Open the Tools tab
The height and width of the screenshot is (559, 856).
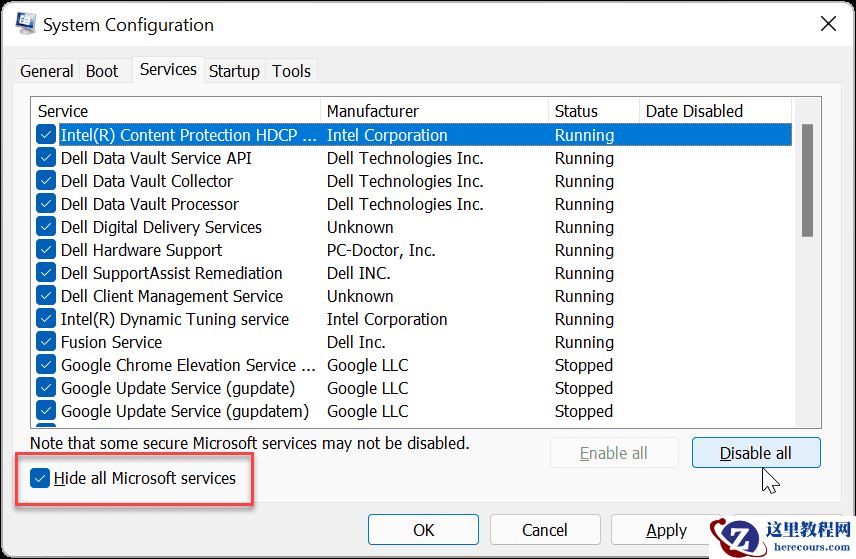(291, 71)
